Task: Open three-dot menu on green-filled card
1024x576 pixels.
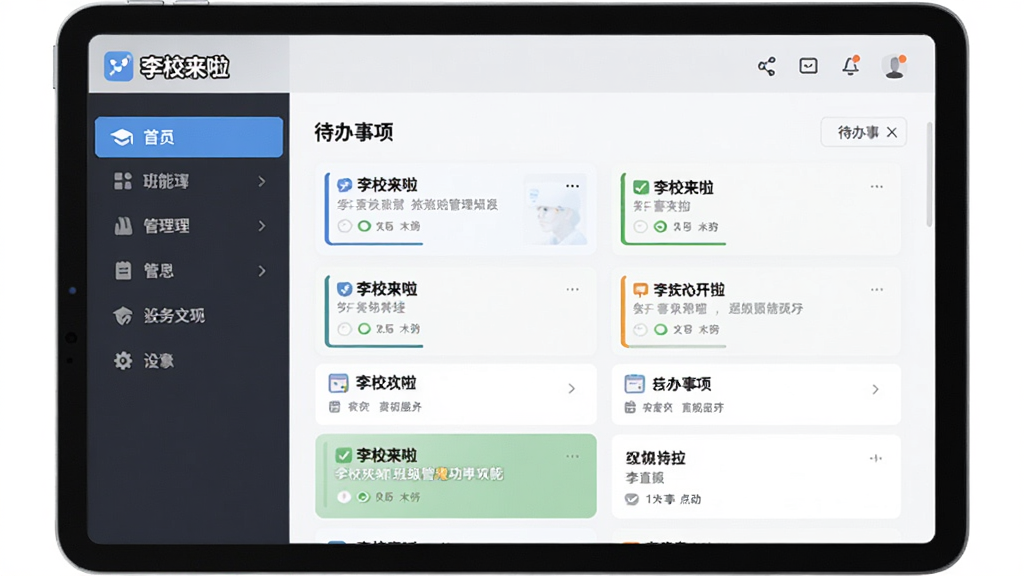Action: [573, 456]
